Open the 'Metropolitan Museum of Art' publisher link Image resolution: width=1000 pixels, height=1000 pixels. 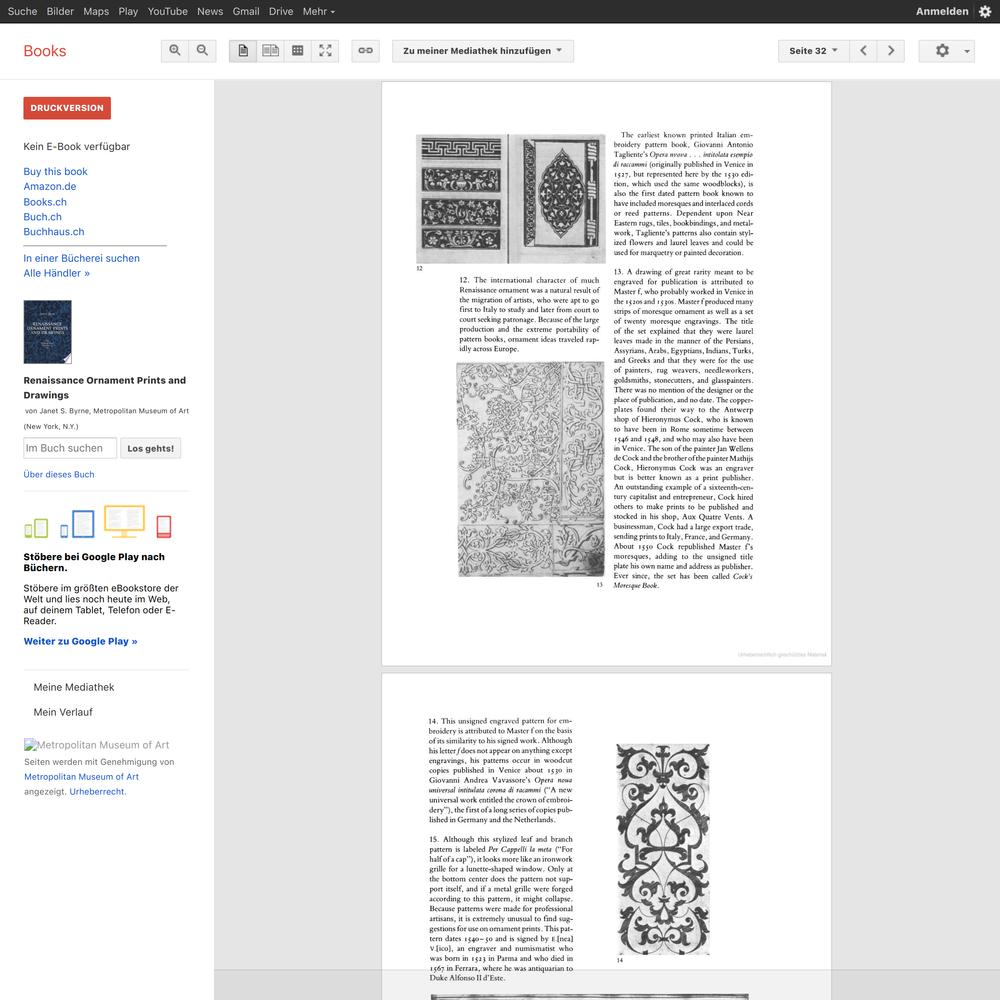[x=82, y=777]
